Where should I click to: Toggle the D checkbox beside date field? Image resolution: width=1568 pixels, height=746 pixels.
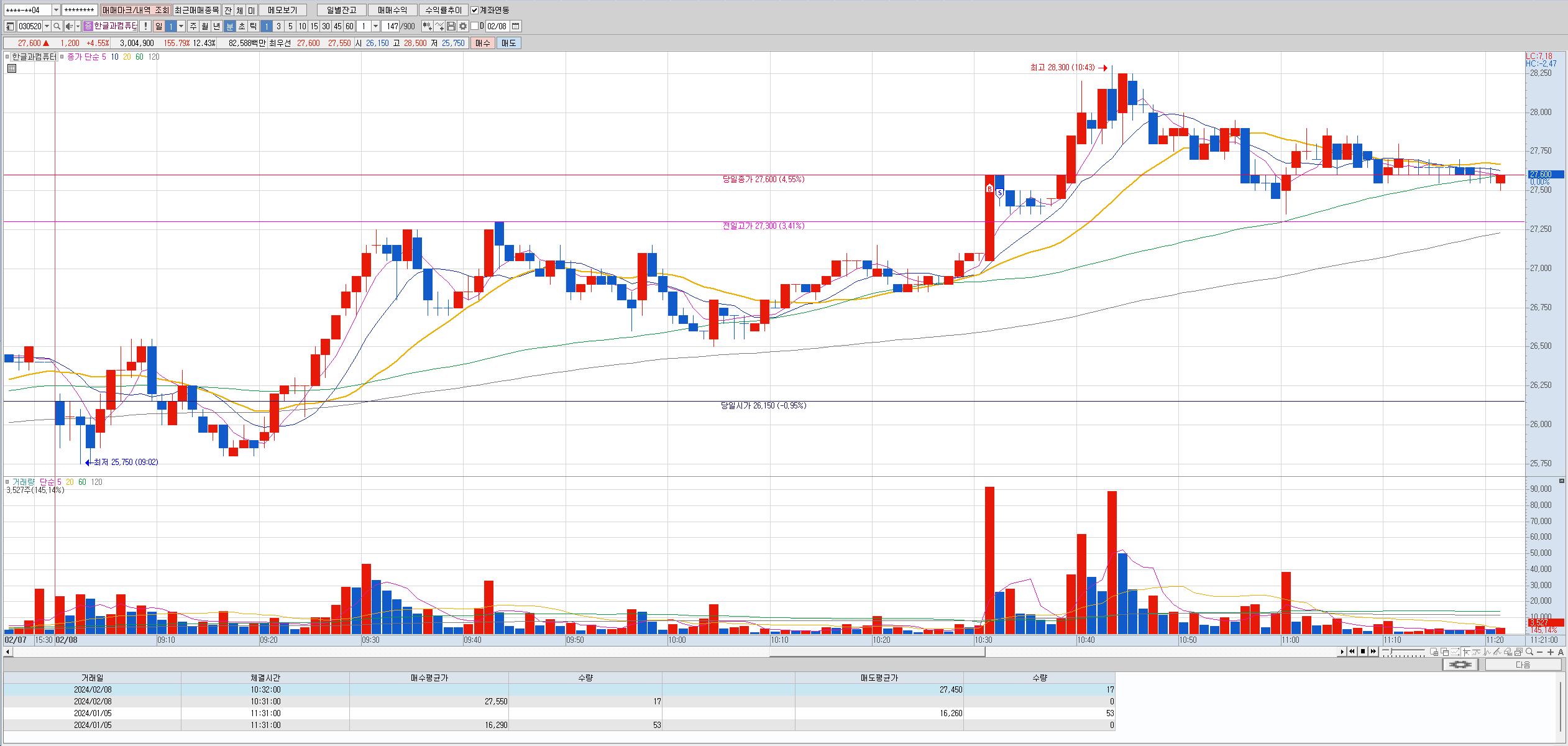tap(475, 26)
